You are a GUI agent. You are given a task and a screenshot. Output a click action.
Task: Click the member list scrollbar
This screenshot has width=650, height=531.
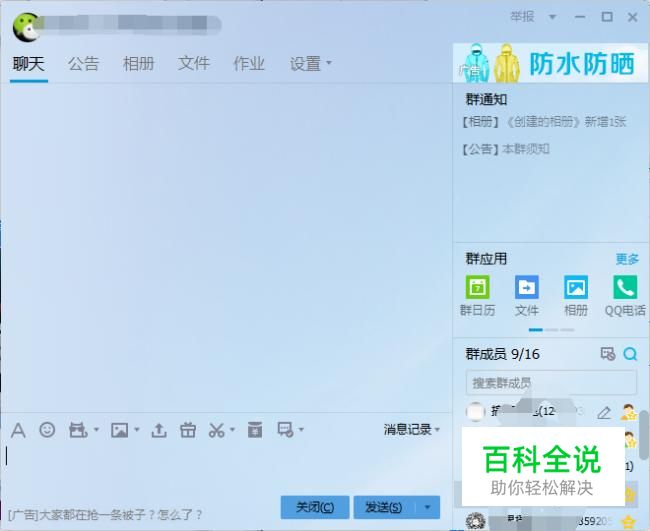tap(643, 433)
